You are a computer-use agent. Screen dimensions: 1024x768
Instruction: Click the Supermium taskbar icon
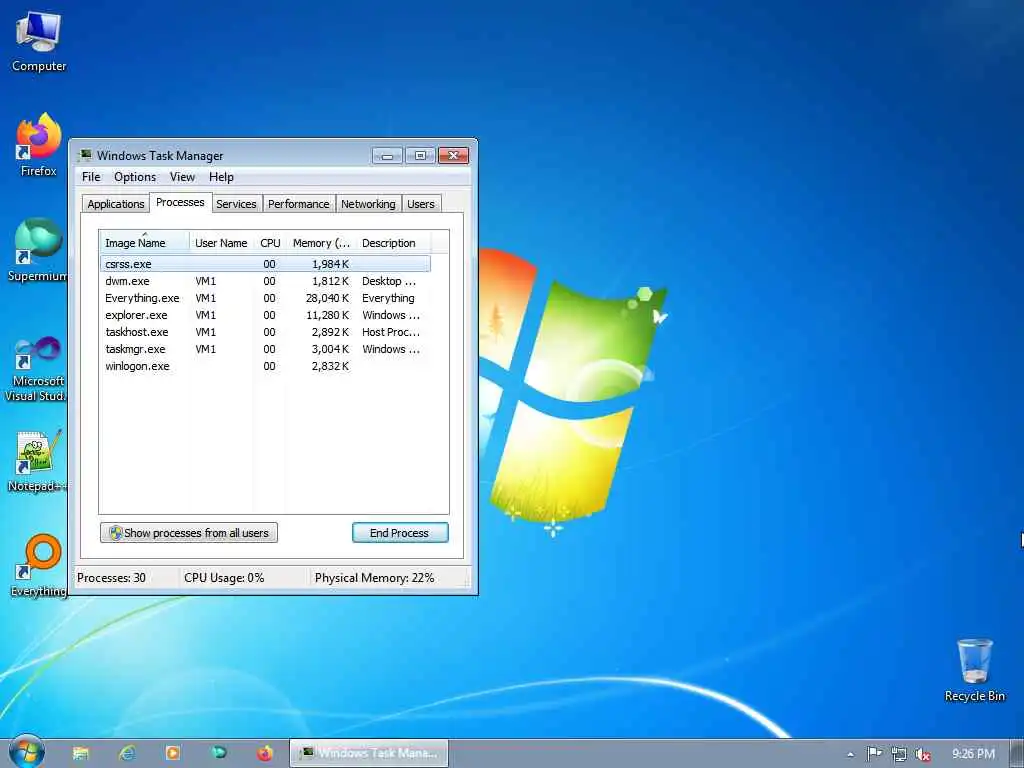tap(219, 753)
